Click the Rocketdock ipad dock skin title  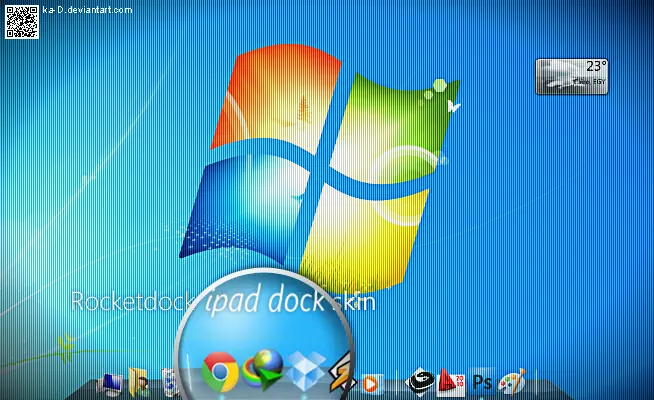[x=223, y=300]
